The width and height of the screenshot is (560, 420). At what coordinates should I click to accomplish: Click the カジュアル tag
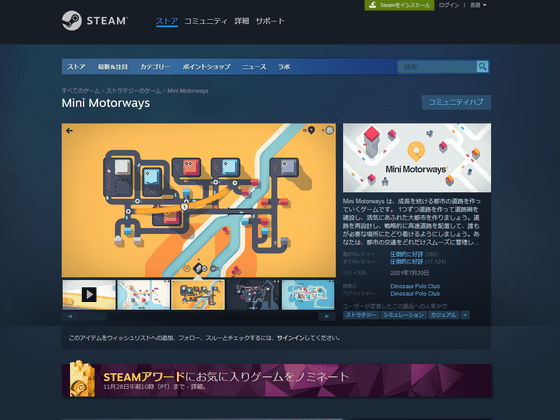(444, 315)
